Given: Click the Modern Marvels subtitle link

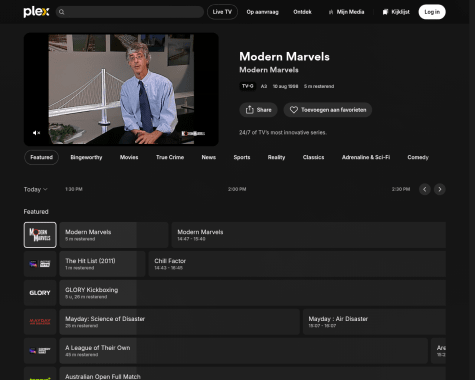Looking at the screenshot, I should click(x=269, y=70).
